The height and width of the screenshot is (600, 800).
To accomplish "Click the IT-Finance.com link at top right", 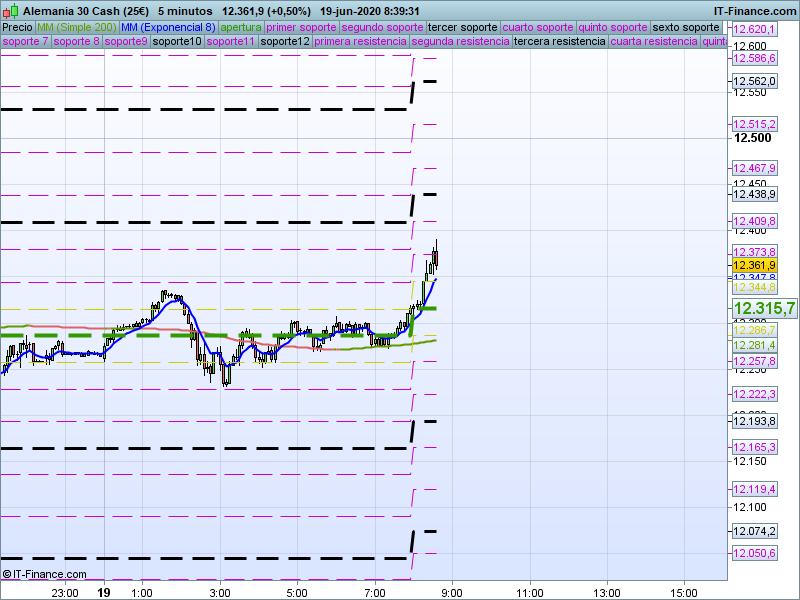I will click(755, 11).
